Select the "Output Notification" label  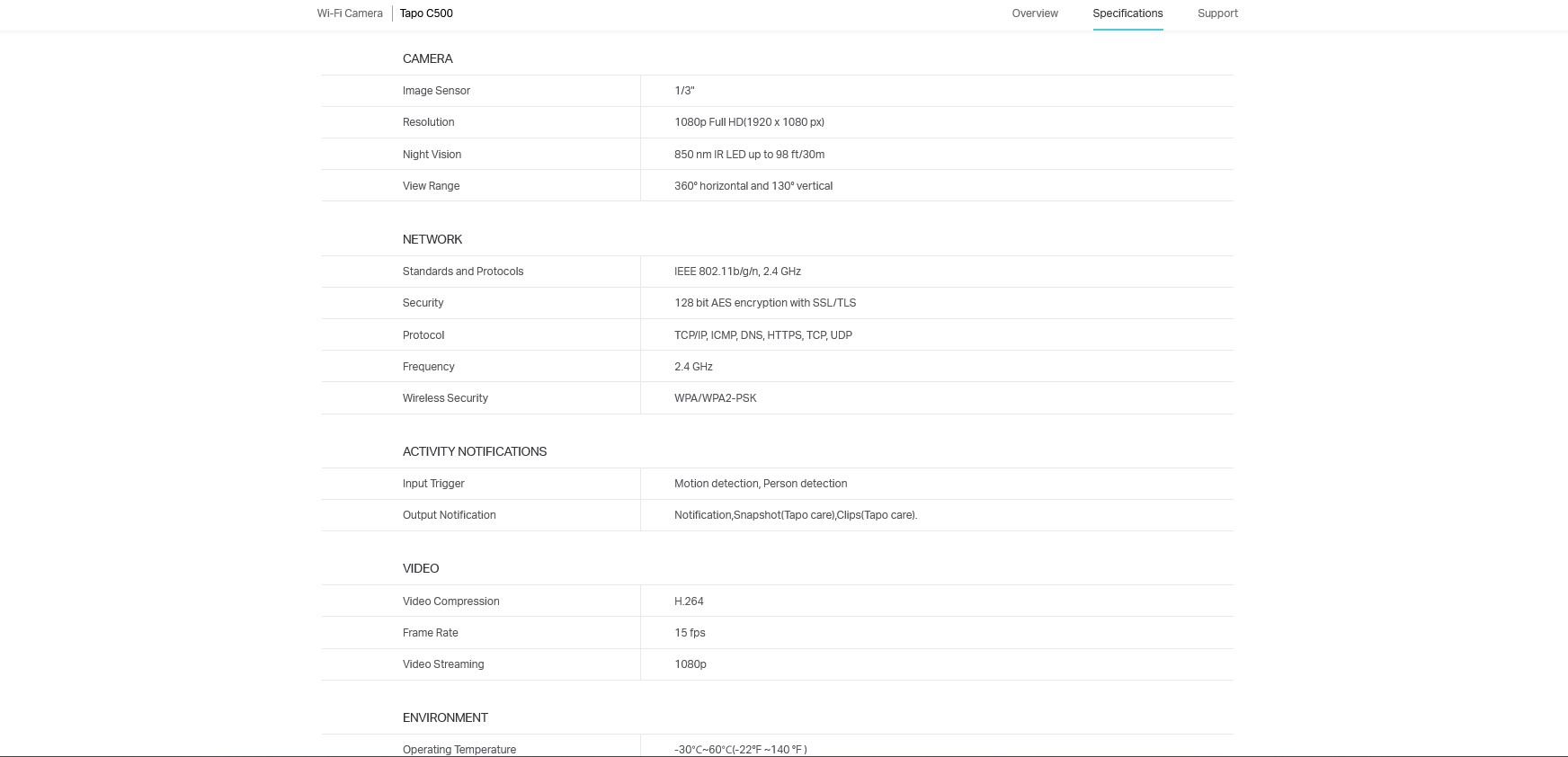pyautogui.click(x=449, y=515)
